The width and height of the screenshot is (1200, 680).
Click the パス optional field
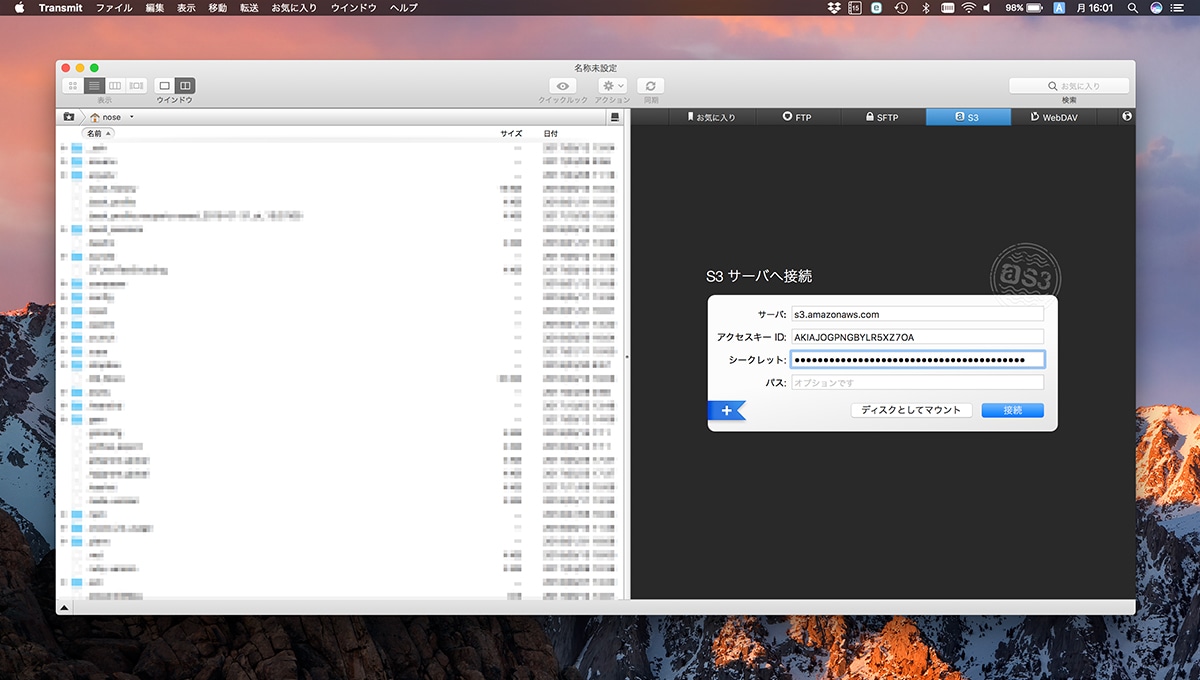point(917,382)
